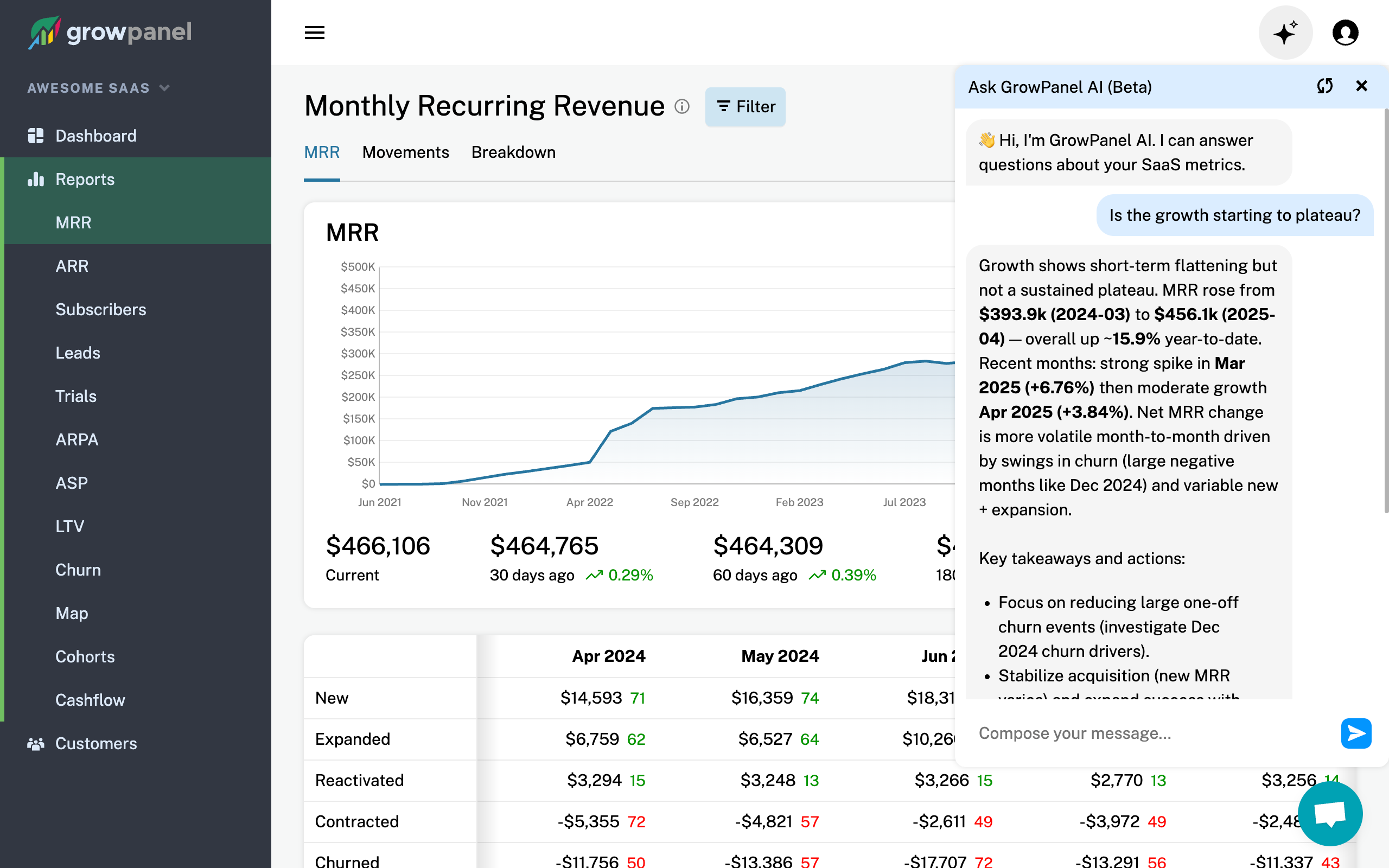Open the GrowPanel AI assistant sparkle icon

click(x=1286, y=33)
